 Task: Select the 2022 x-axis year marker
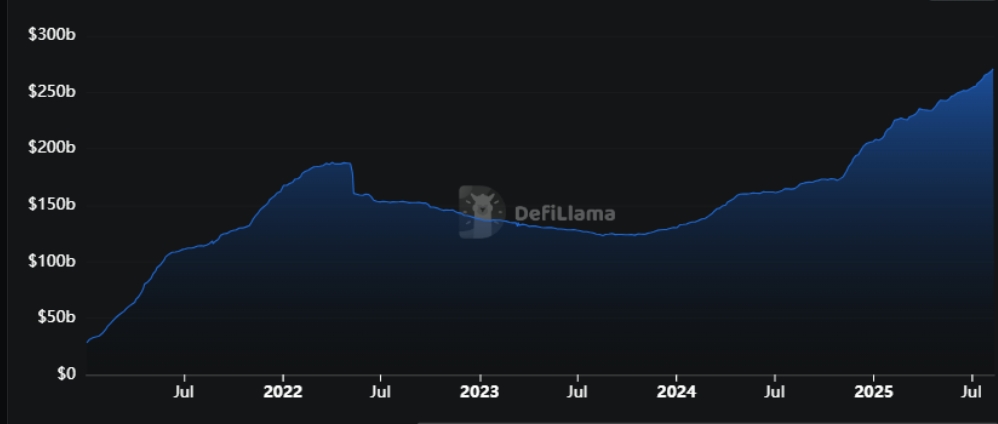coord(283,392)
